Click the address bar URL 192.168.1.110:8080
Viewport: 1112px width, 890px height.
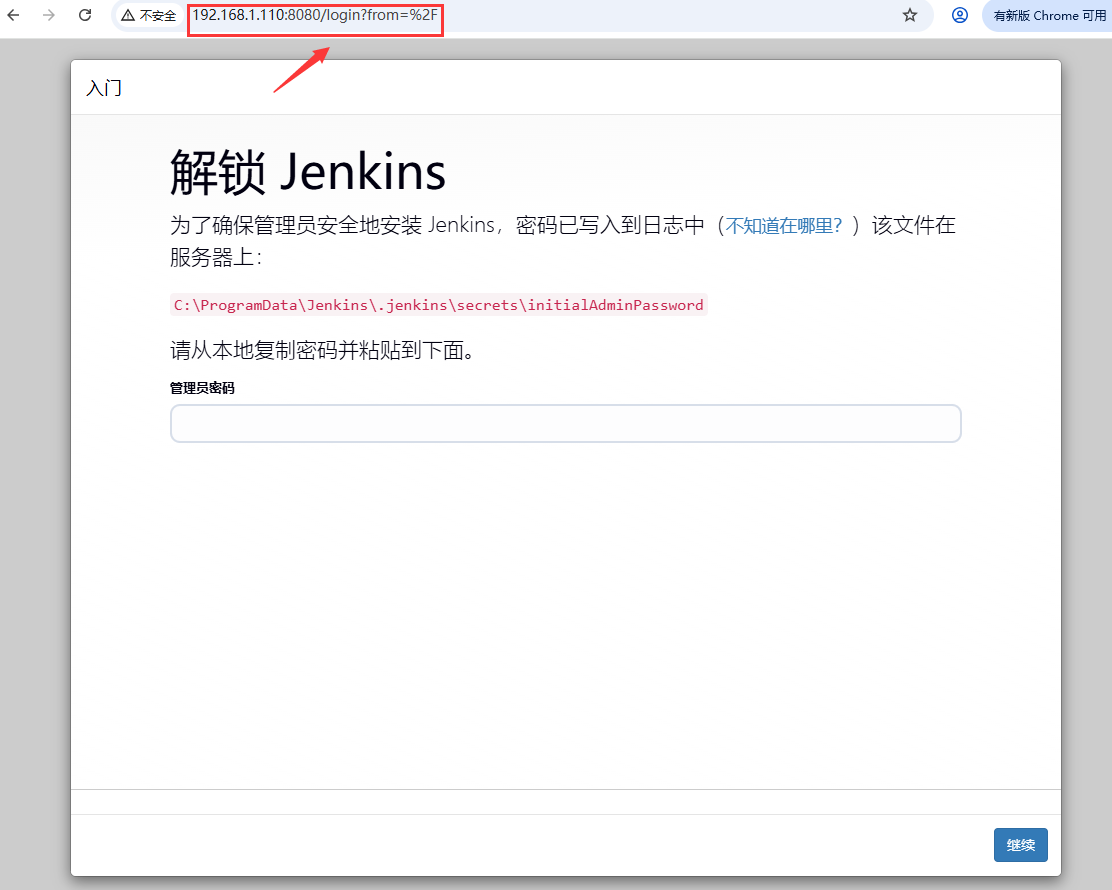coord(315,15)
